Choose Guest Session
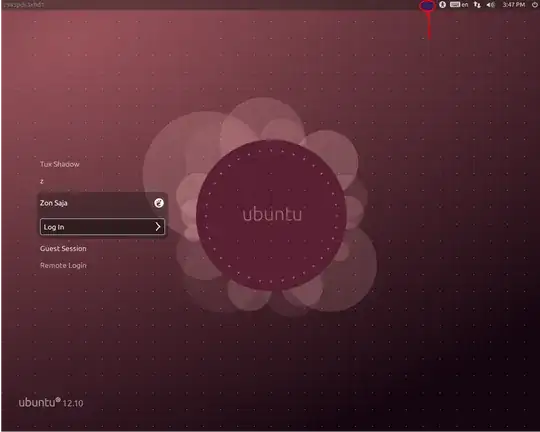The height and width of the screenshot is (432, 540). click(63, 248)
